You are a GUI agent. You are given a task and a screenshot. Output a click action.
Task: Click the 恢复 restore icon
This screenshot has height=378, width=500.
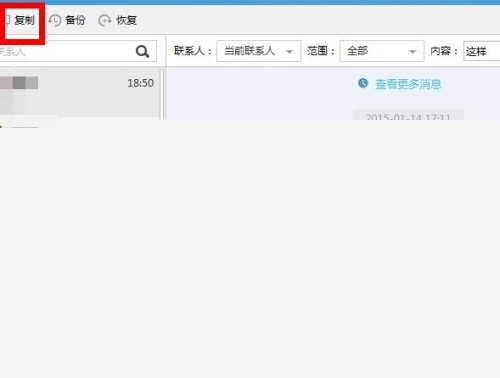pos(105,21)
